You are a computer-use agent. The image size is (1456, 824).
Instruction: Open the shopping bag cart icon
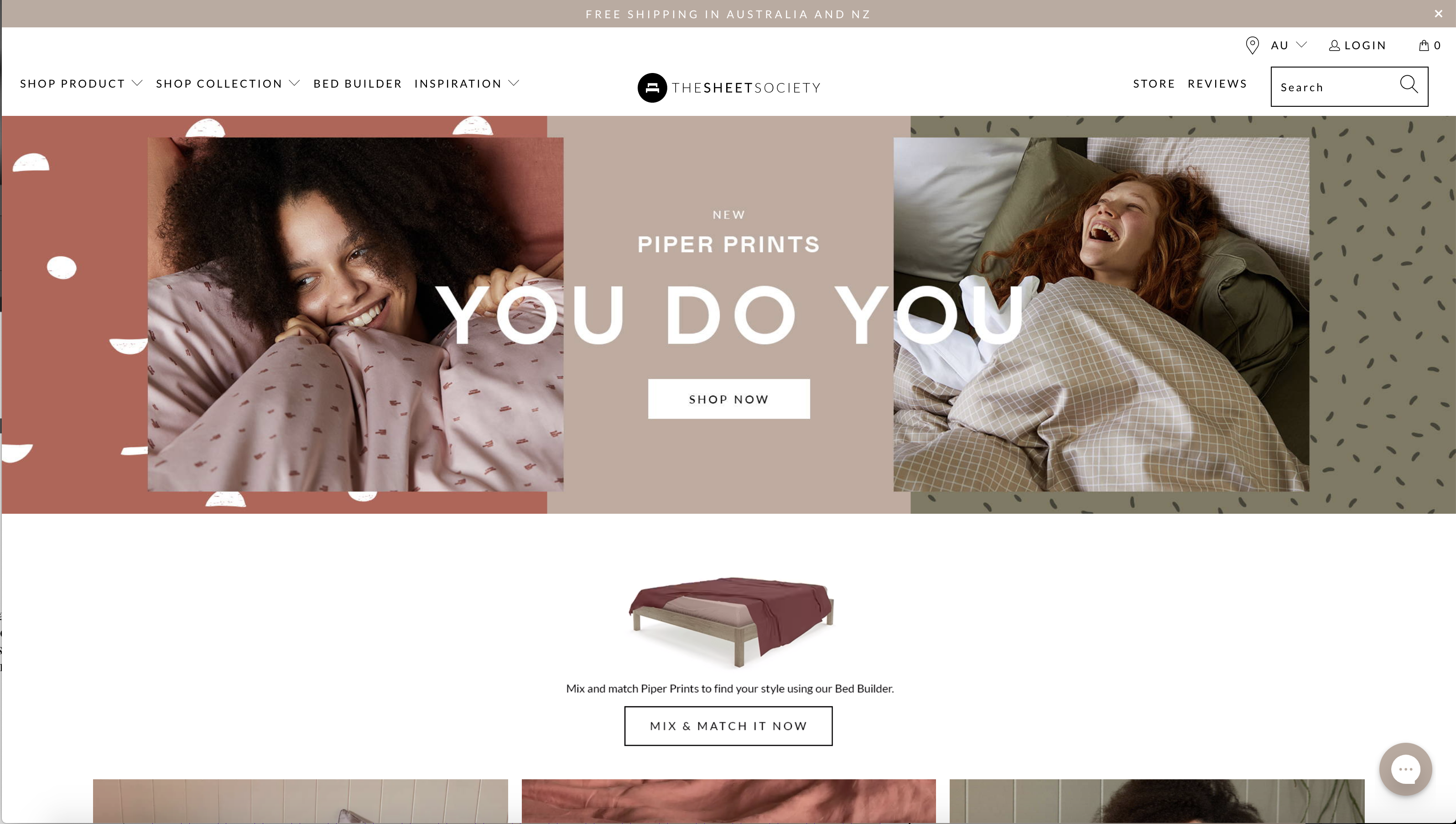point(1424,45)
